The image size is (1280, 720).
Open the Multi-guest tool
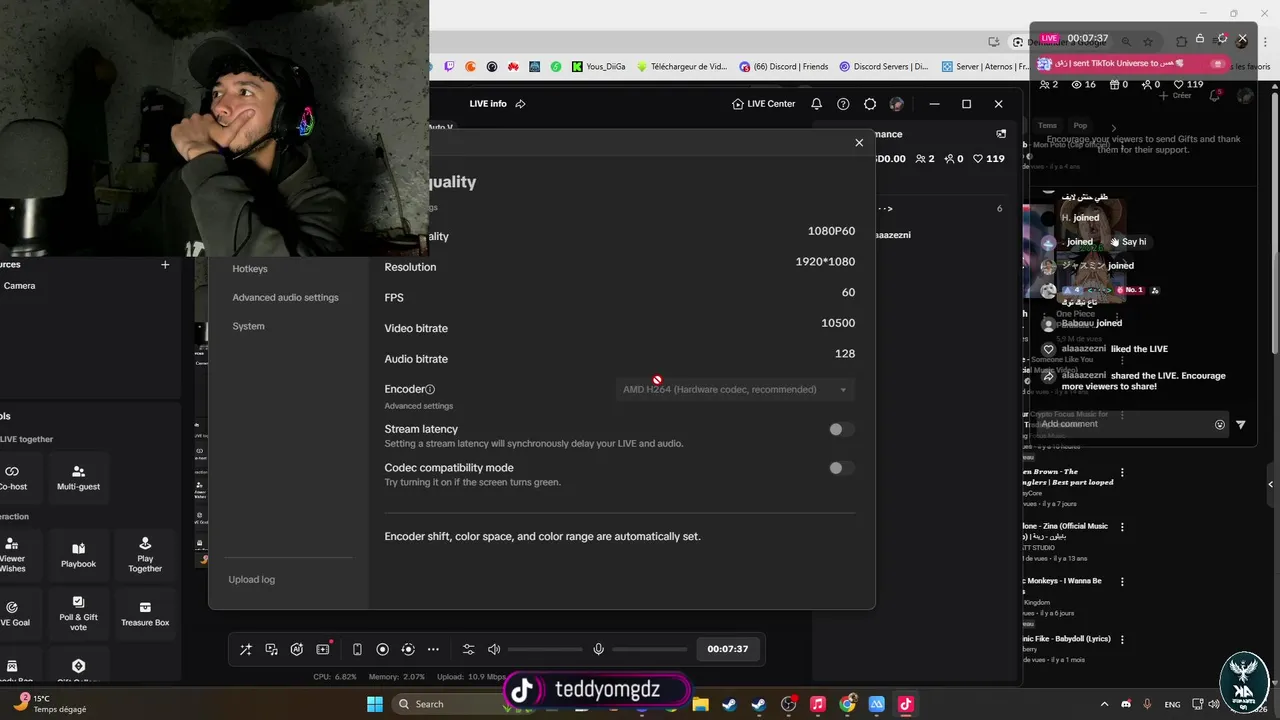click(x=78, y=477)
